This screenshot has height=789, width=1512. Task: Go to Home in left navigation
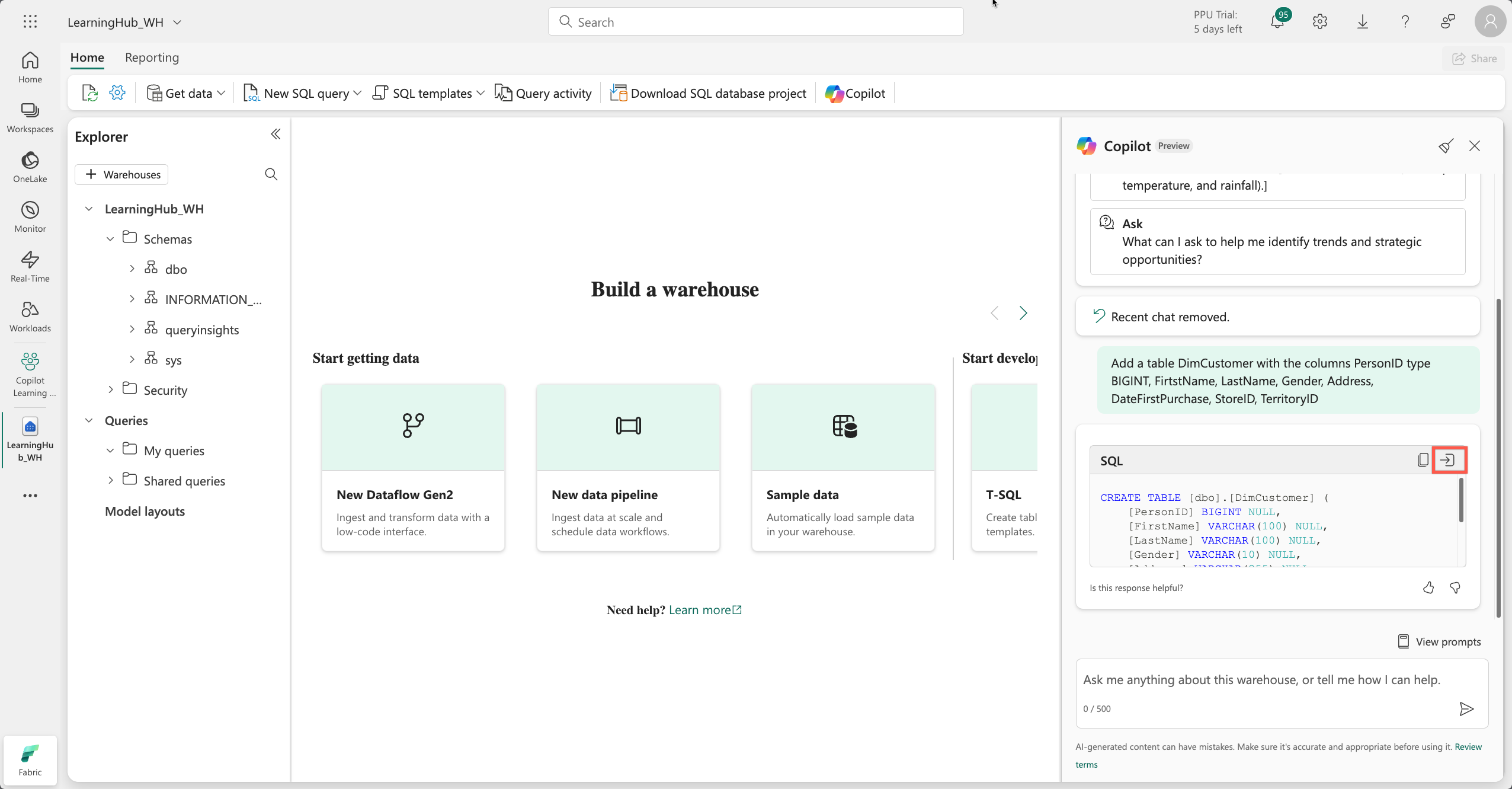click(30, 68)
